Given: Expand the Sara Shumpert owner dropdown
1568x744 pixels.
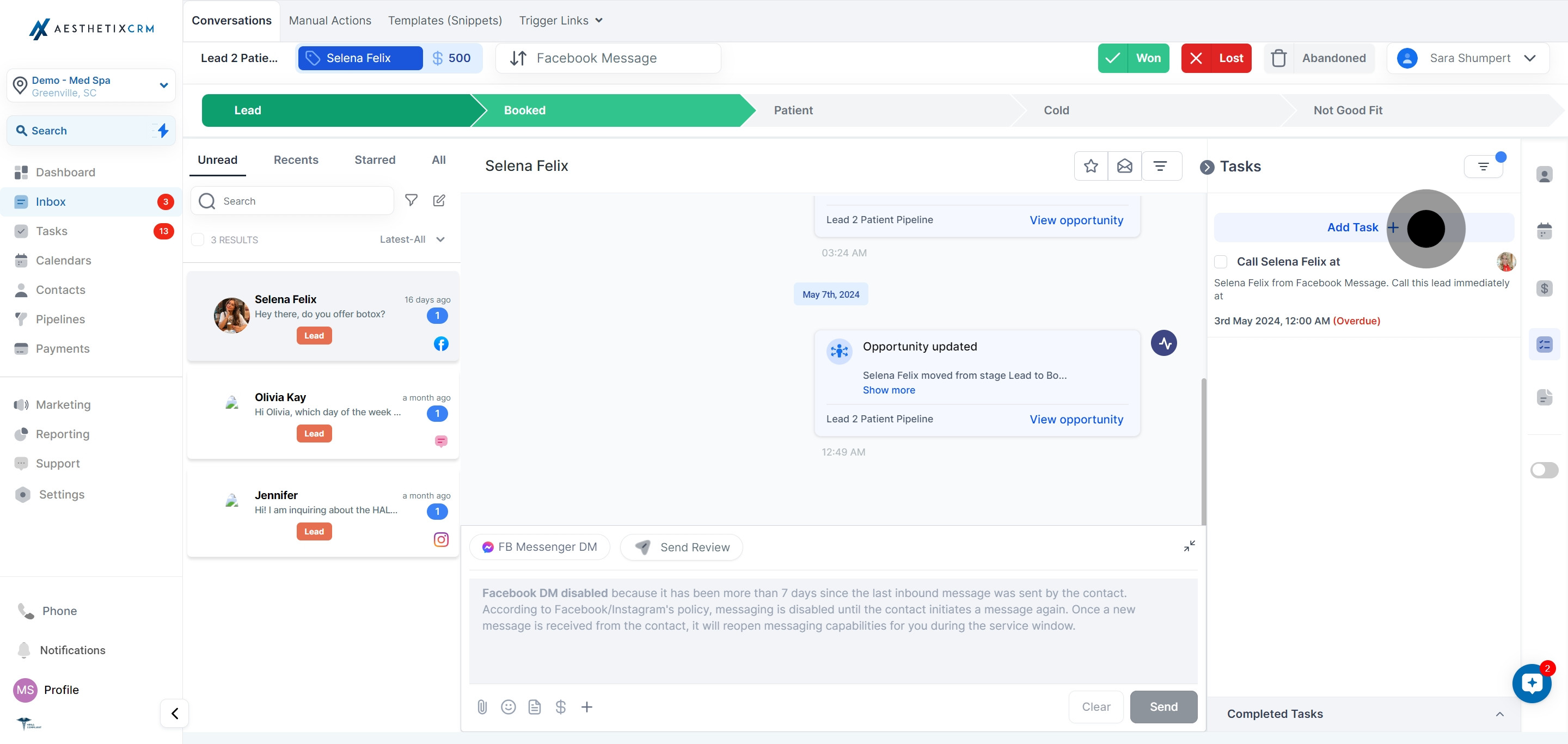Looking at the screenshot, I should [1529, 58].
